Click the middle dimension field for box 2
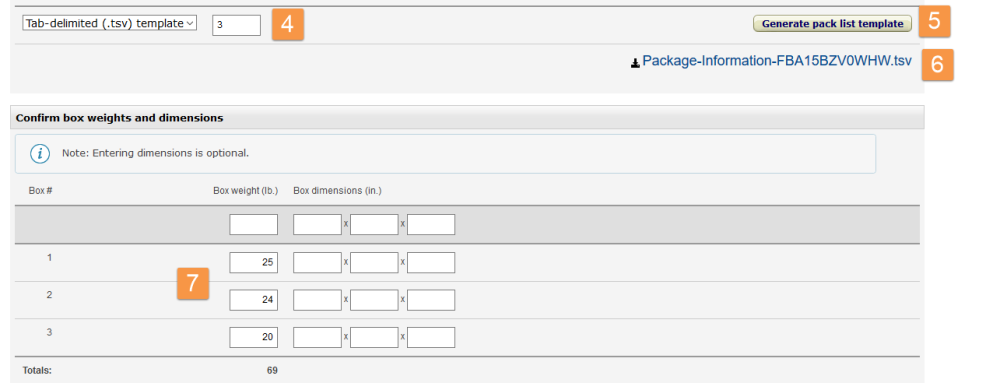The height and width of the screenshot is (383, 1000). tap(374, 300)
